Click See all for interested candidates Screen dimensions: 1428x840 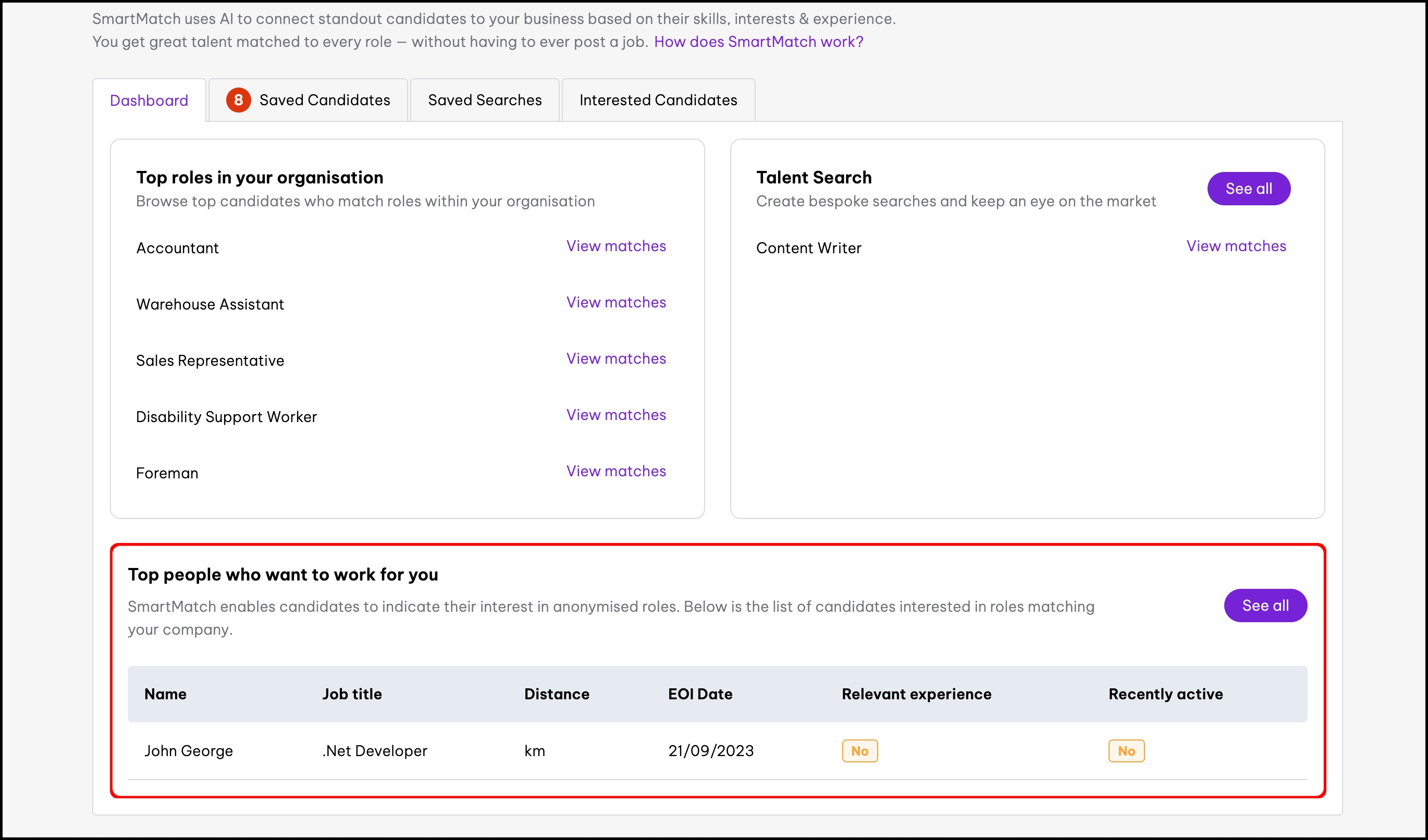1265,606
